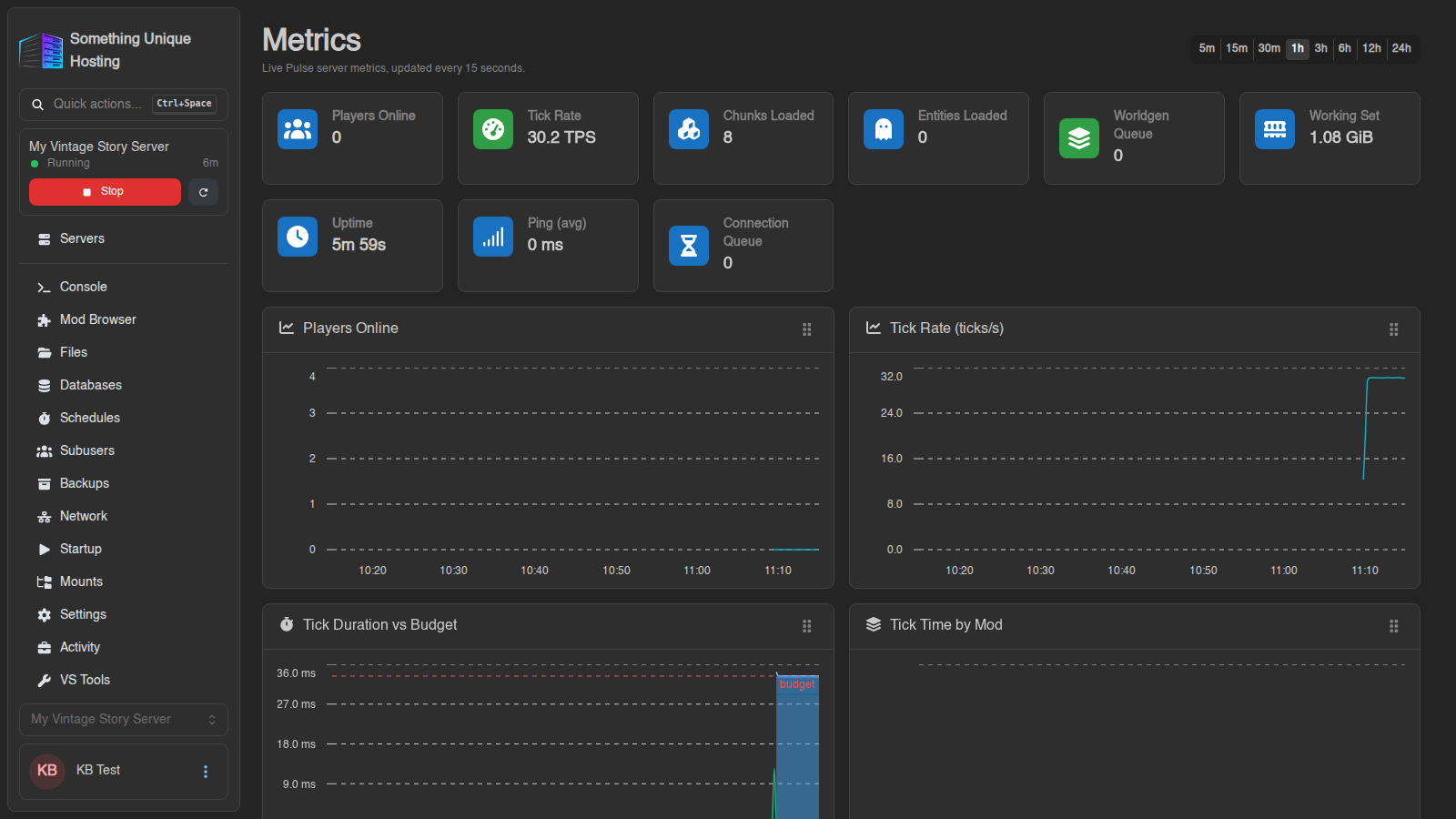Click the Ping signal bars icon
The height and width of the screenshot is (819, 1456).
pos(493,237)
